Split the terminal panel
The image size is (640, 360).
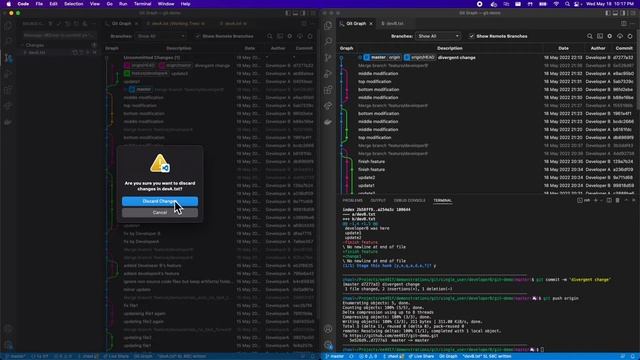(609, 200)
